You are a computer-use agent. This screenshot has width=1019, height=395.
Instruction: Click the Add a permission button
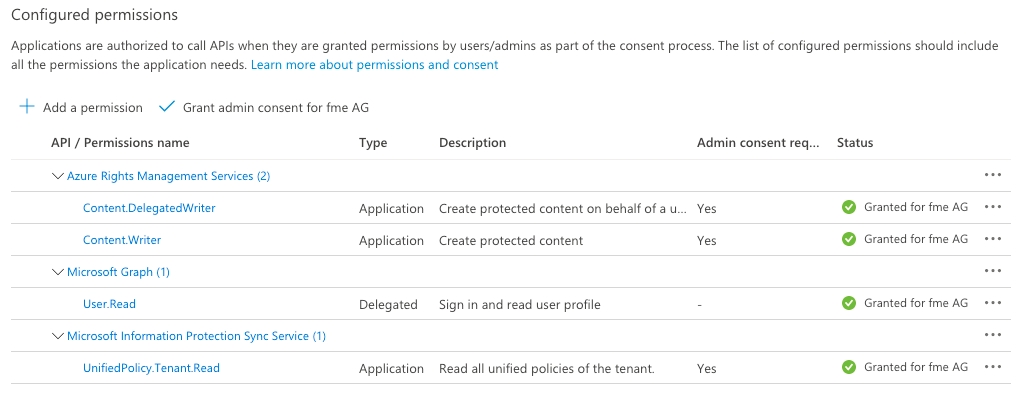(81, 107)
